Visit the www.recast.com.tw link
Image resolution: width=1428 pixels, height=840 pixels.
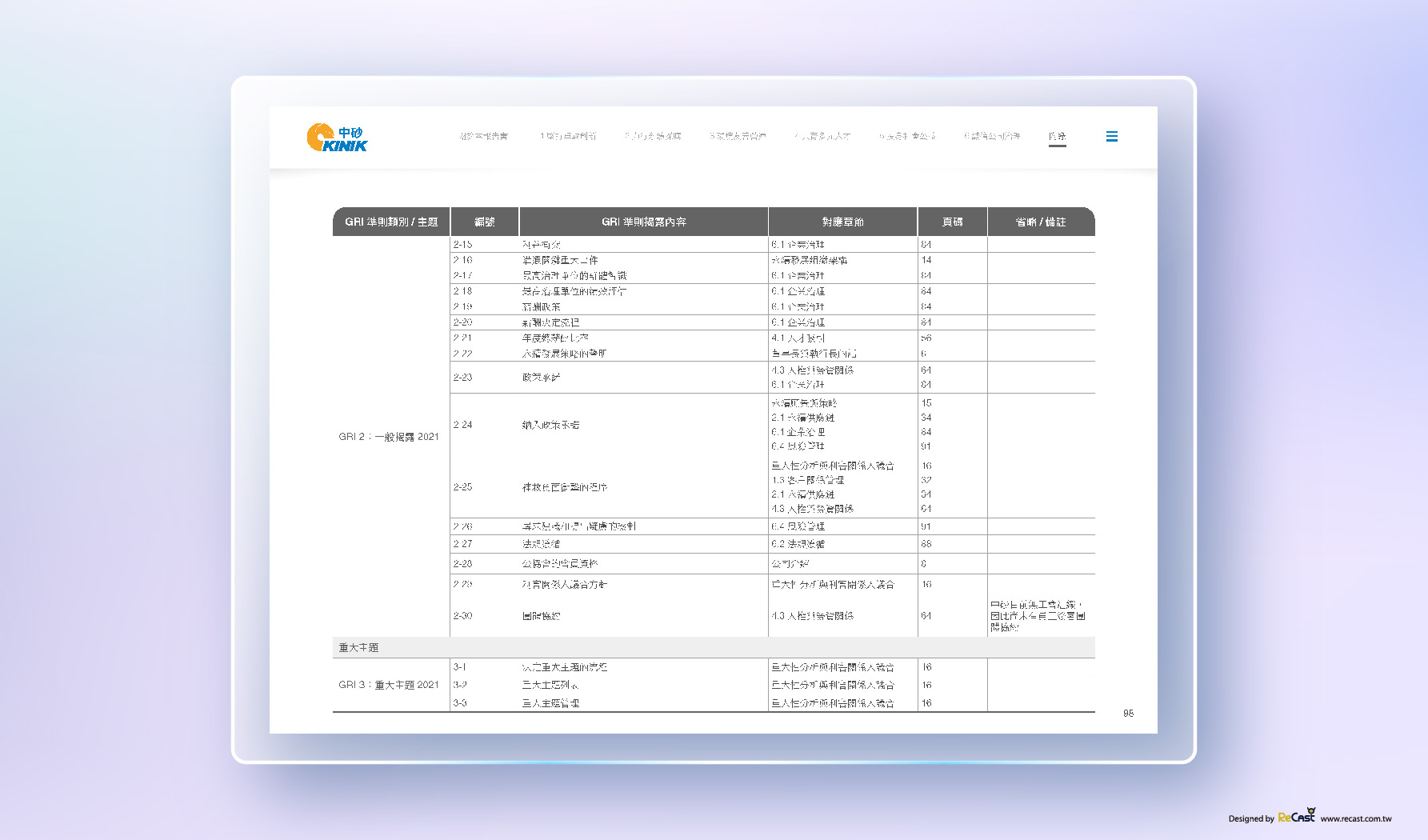(1355, 818)
